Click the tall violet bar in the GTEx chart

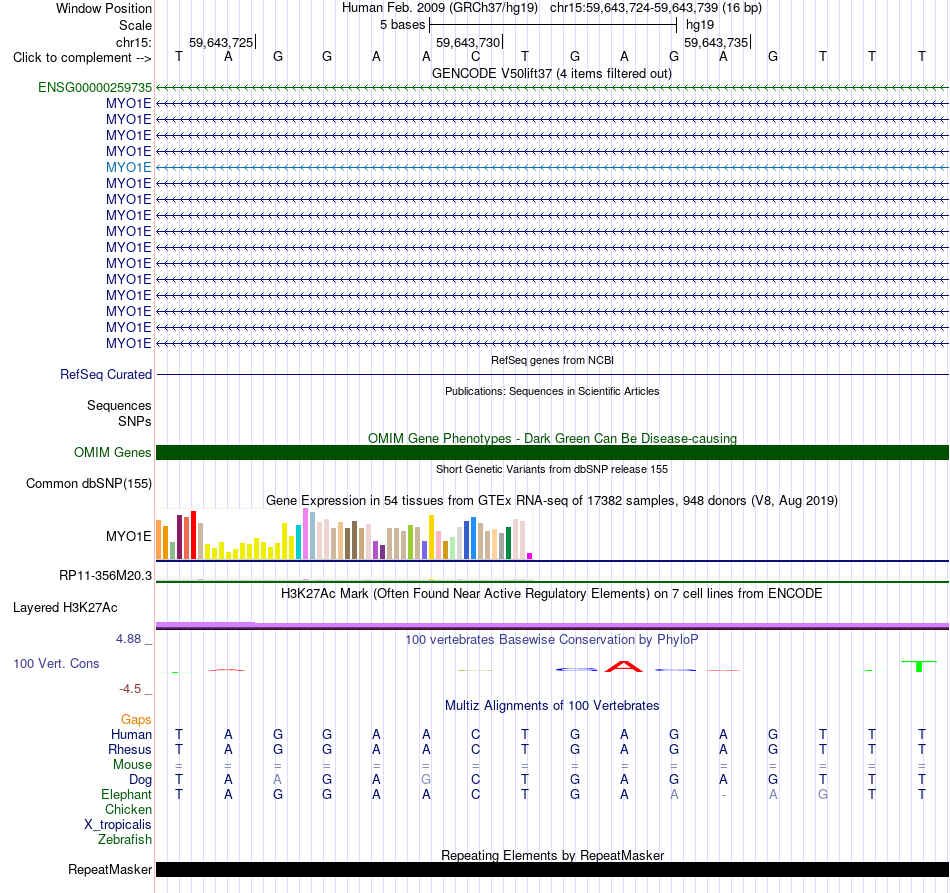[x=305, y=534]
